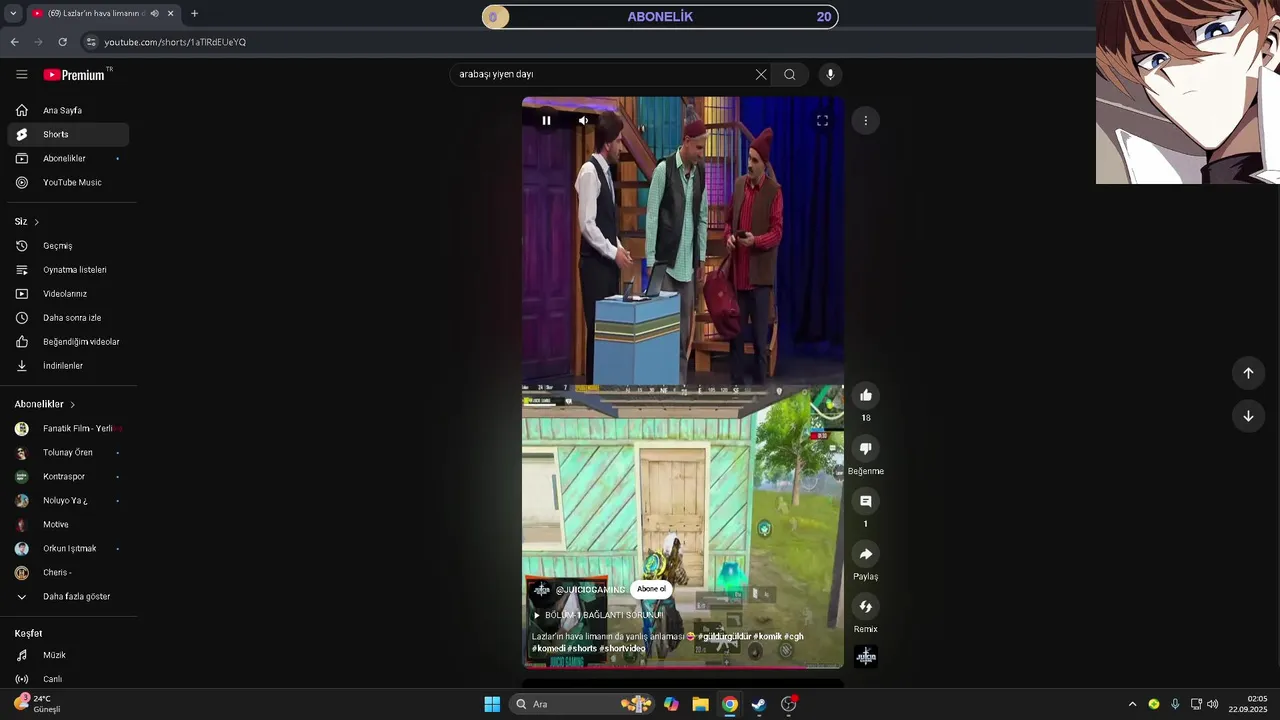Open Steam from the taskbar
Viewport: 1280px width, 720px height.
click(759, 704)
